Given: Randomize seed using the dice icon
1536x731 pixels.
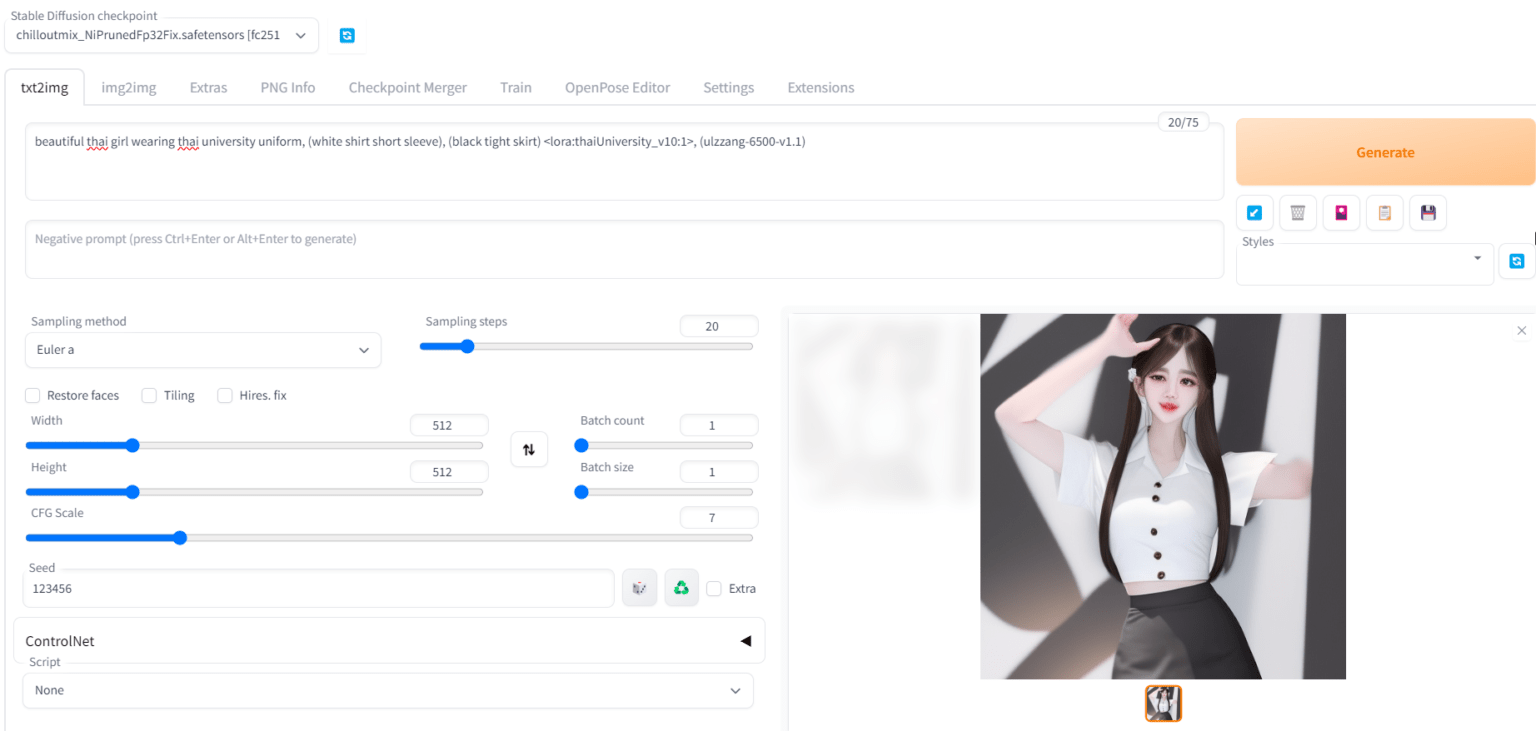Looking at the screenshot, I should point(639,588).
